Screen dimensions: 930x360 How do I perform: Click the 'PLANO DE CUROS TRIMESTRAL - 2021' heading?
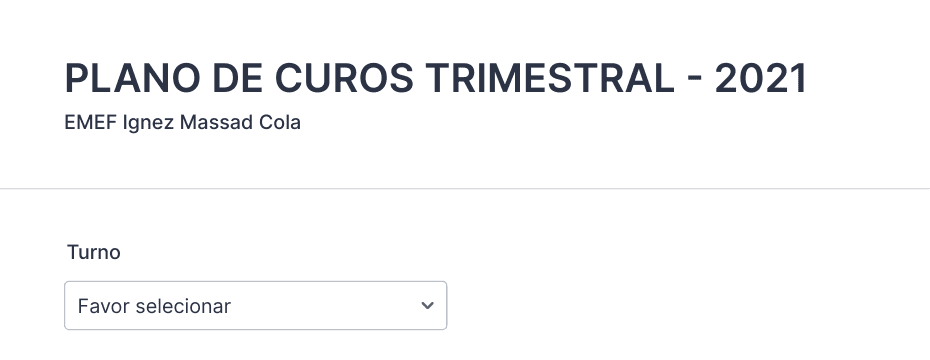(435, 78)
